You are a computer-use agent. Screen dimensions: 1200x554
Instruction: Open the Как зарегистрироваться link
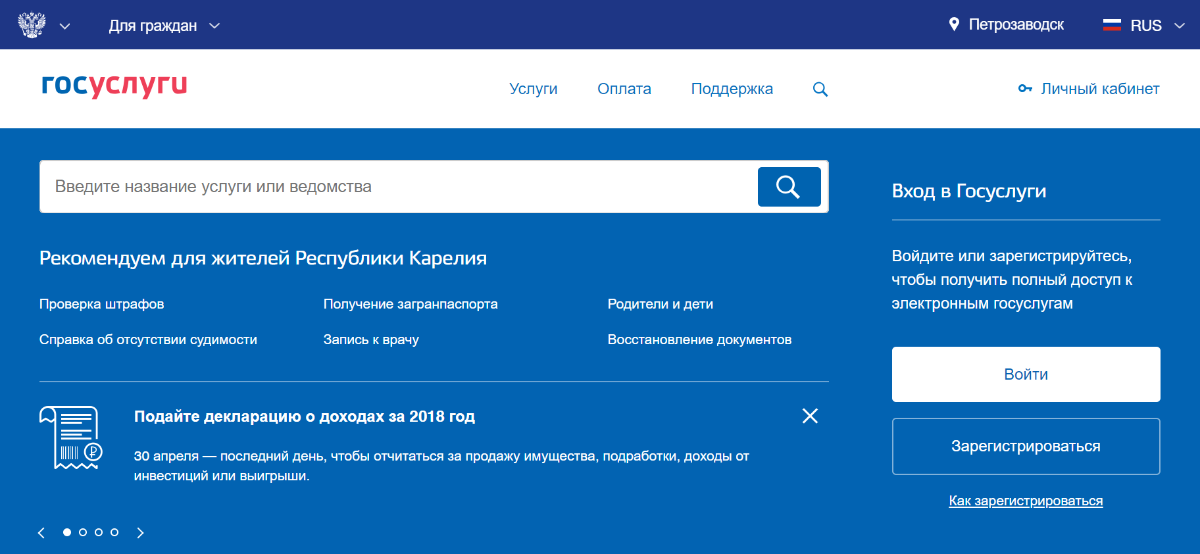(x=1026, y=501)
